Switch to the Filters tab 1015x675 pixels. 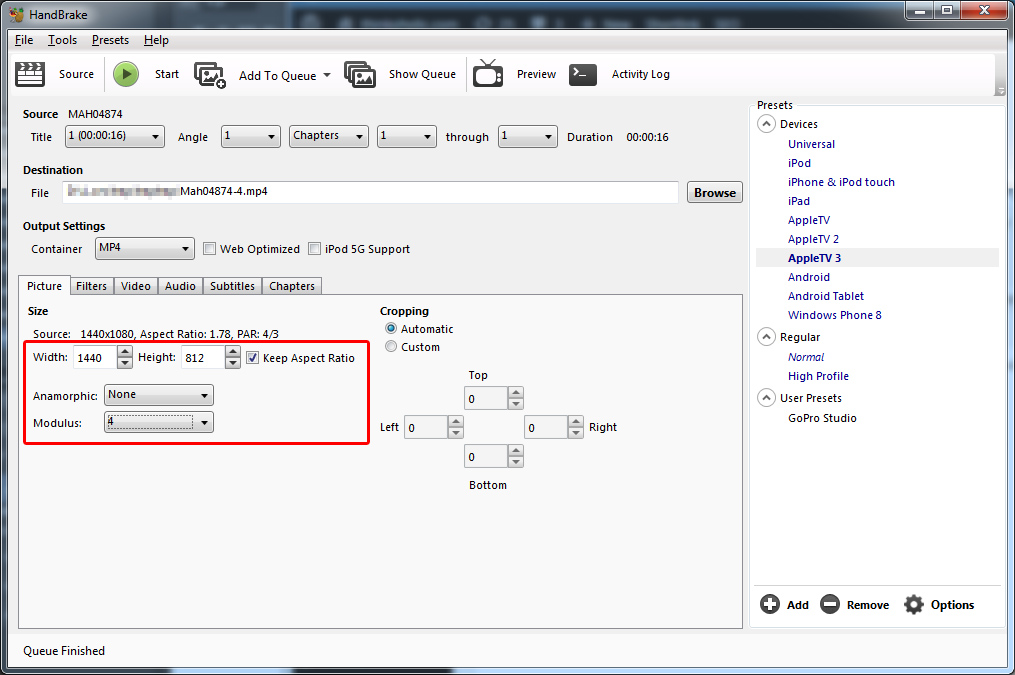[91, 286]
